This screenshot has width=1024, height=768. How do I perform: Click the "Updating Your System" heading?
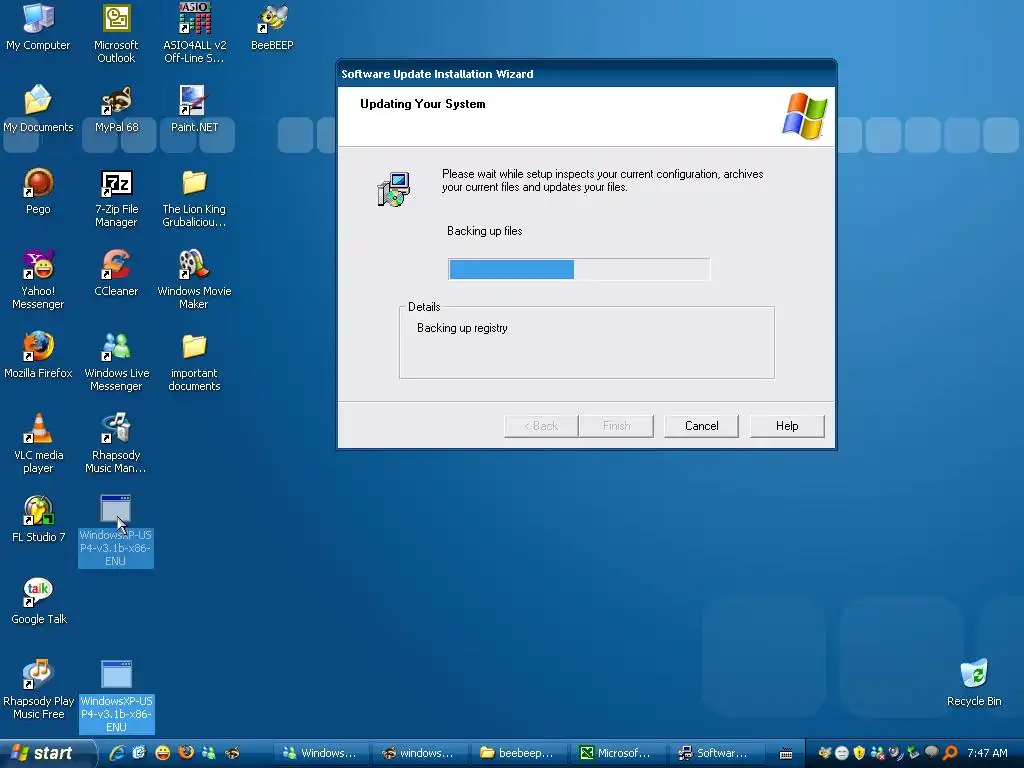[423, 104]
